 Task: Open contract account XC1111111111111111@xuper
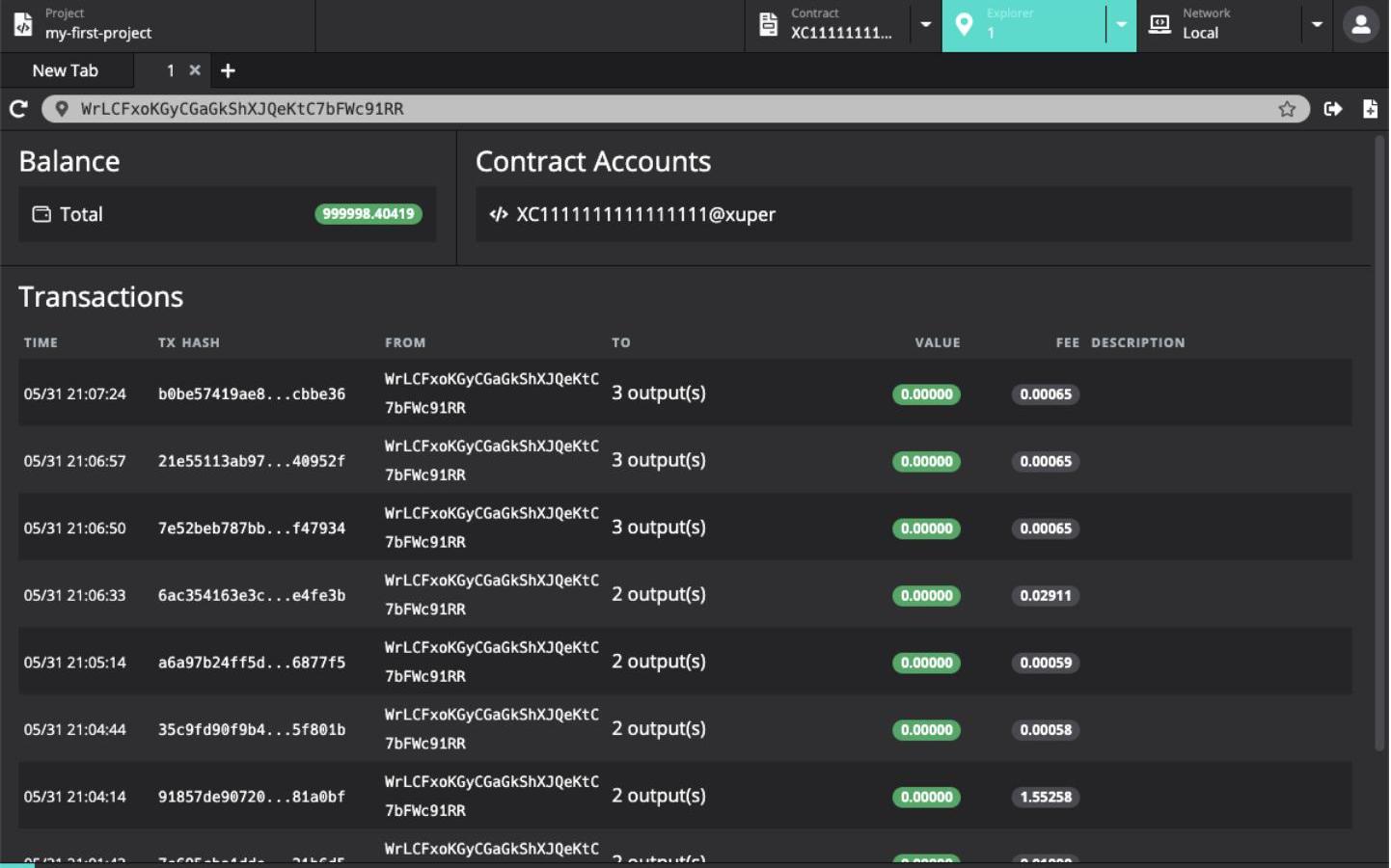(645, 214)
